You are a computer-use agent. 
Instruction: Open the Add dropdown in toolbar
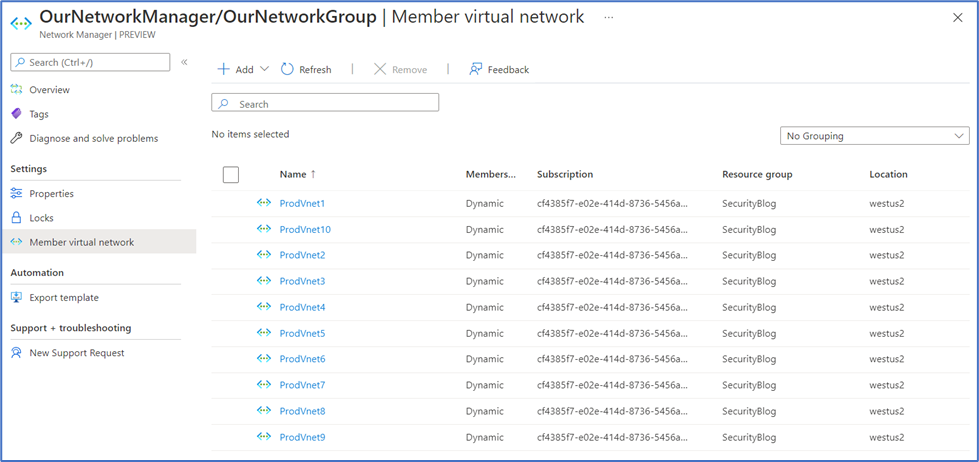coord(243,69)
